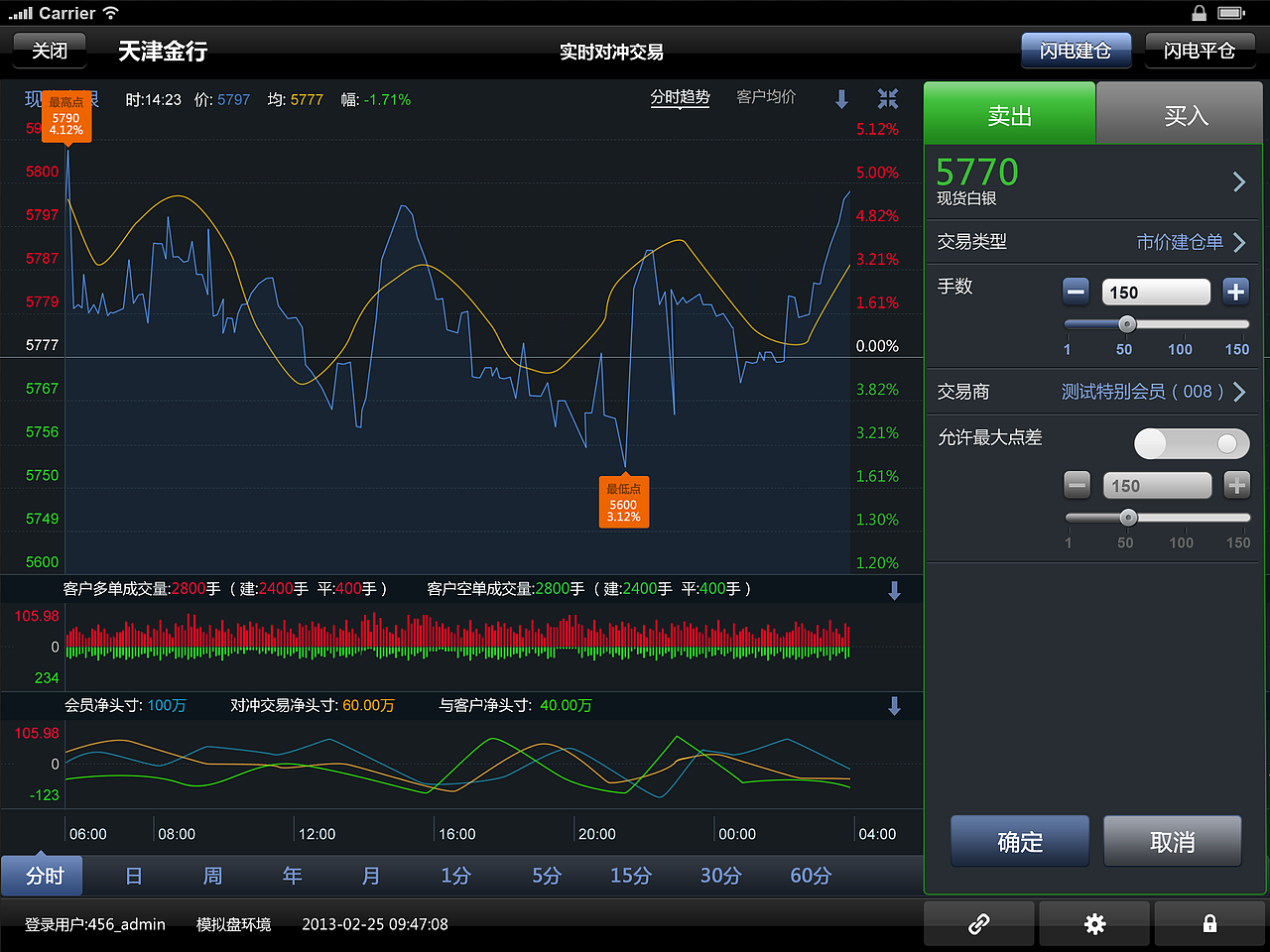Select the 月 period tab
Screen dimensions: 1270x952
371,876
